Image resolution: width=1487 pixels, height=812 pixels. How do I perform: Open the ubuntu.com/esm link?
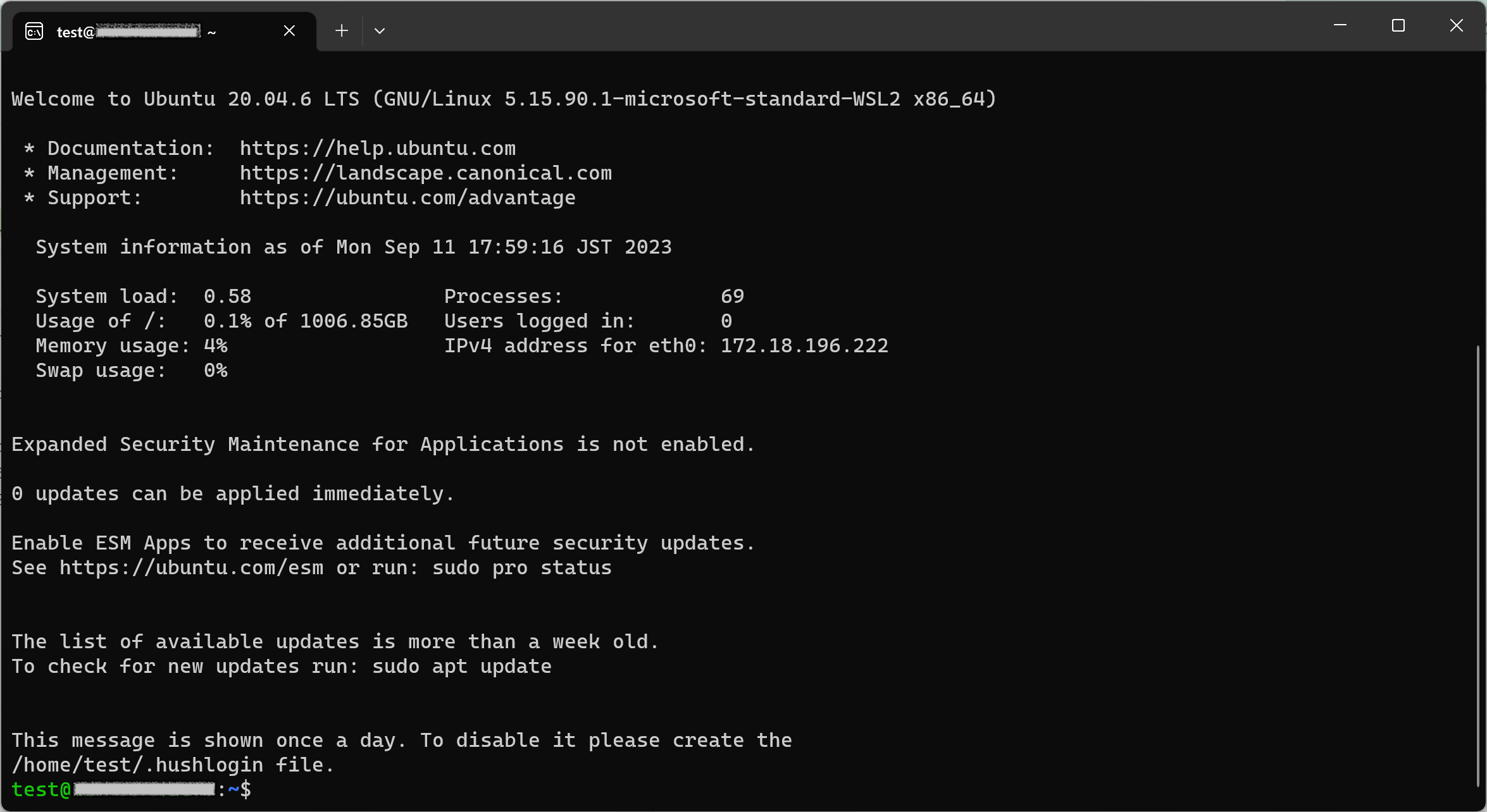click(x=190, y=568)
